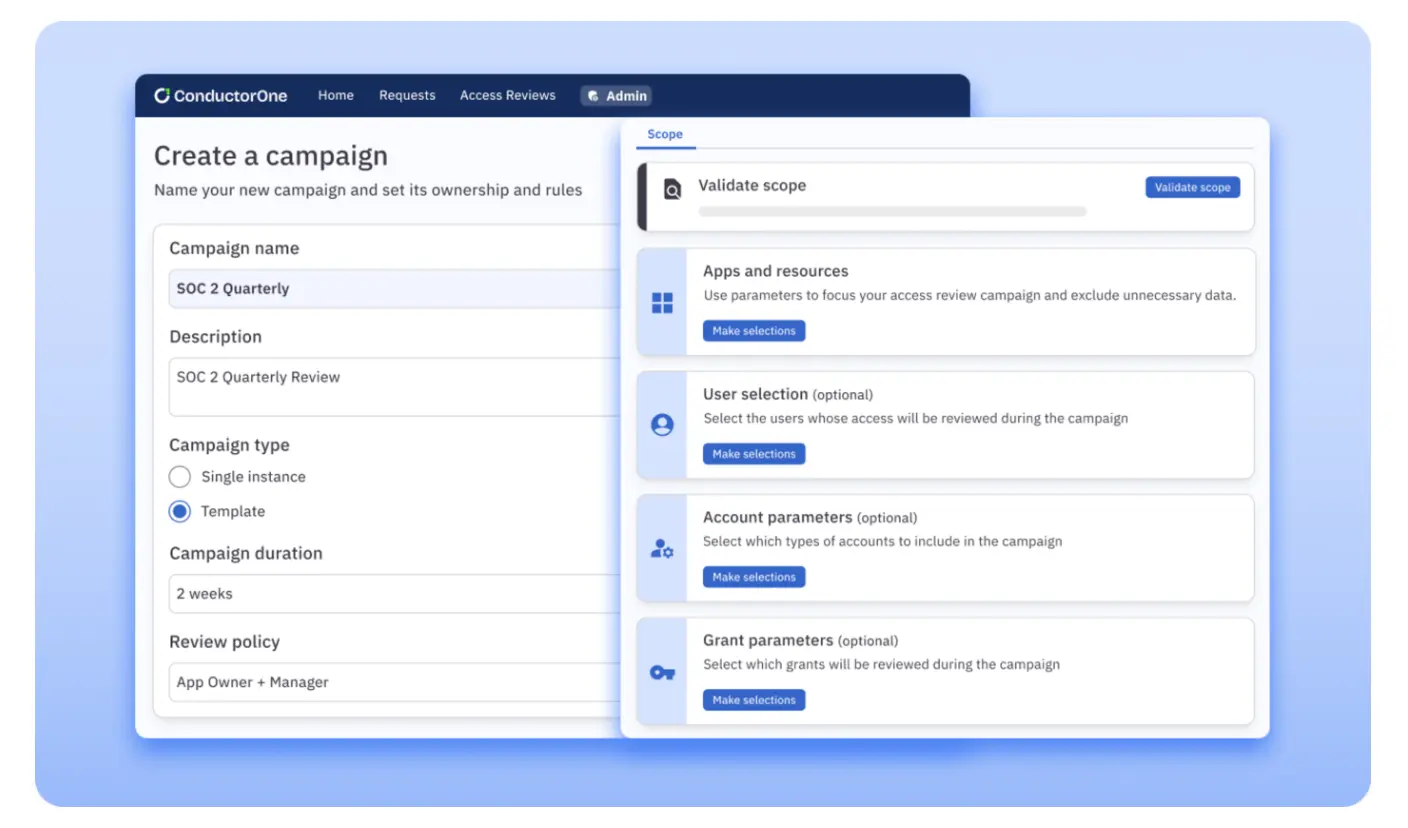Switch to the Scope tab
This screenshot has width=1408, height=828.
(665, 134)
